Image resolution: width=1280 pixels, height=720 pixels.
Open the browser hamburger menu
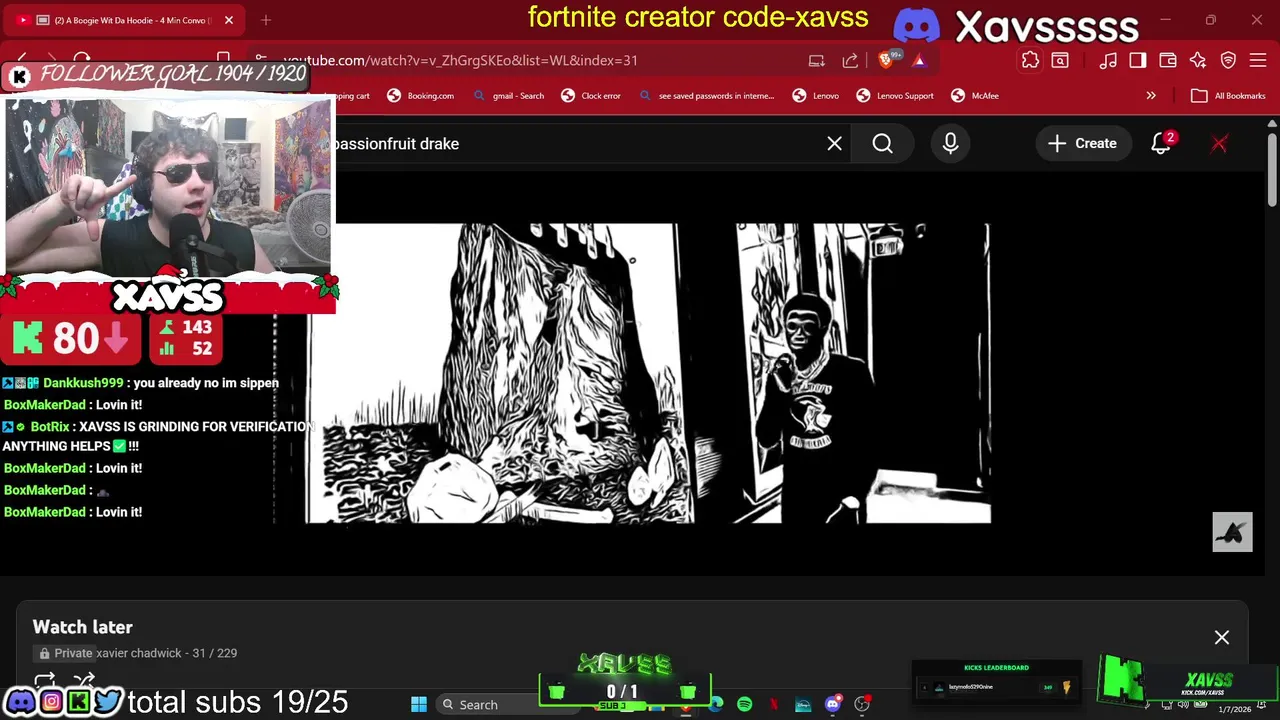[x=1258, y=60]
